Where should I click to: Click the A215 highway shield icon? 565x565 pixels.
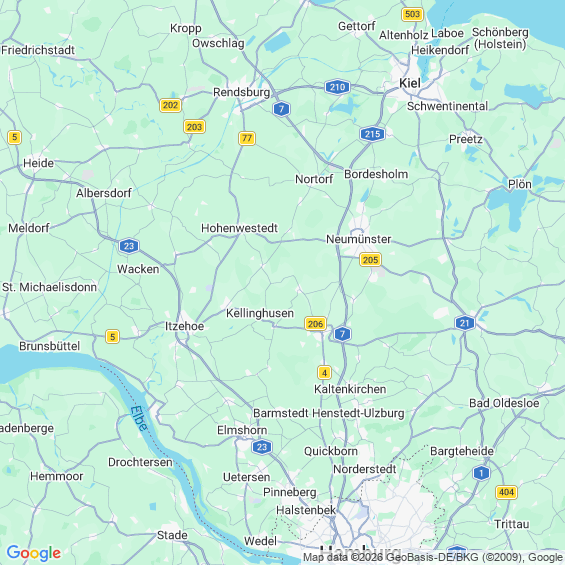point(372,134)
